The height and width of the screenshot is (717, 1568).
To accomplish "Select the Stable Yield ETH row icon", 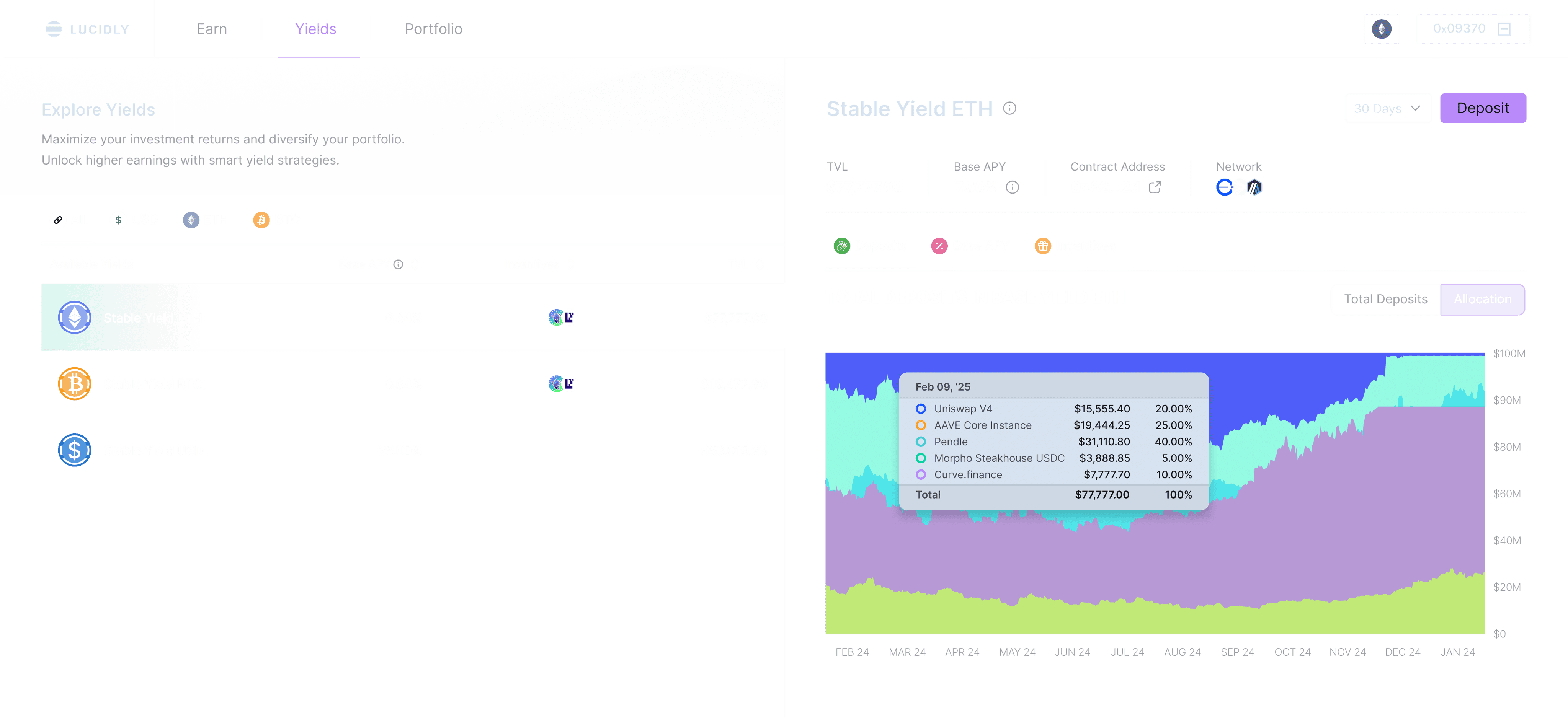I will coord(74,317).
